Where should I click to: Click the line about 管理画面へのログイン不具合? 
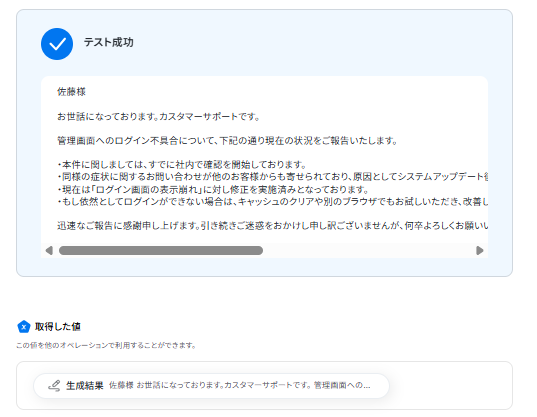click(227, 141)
